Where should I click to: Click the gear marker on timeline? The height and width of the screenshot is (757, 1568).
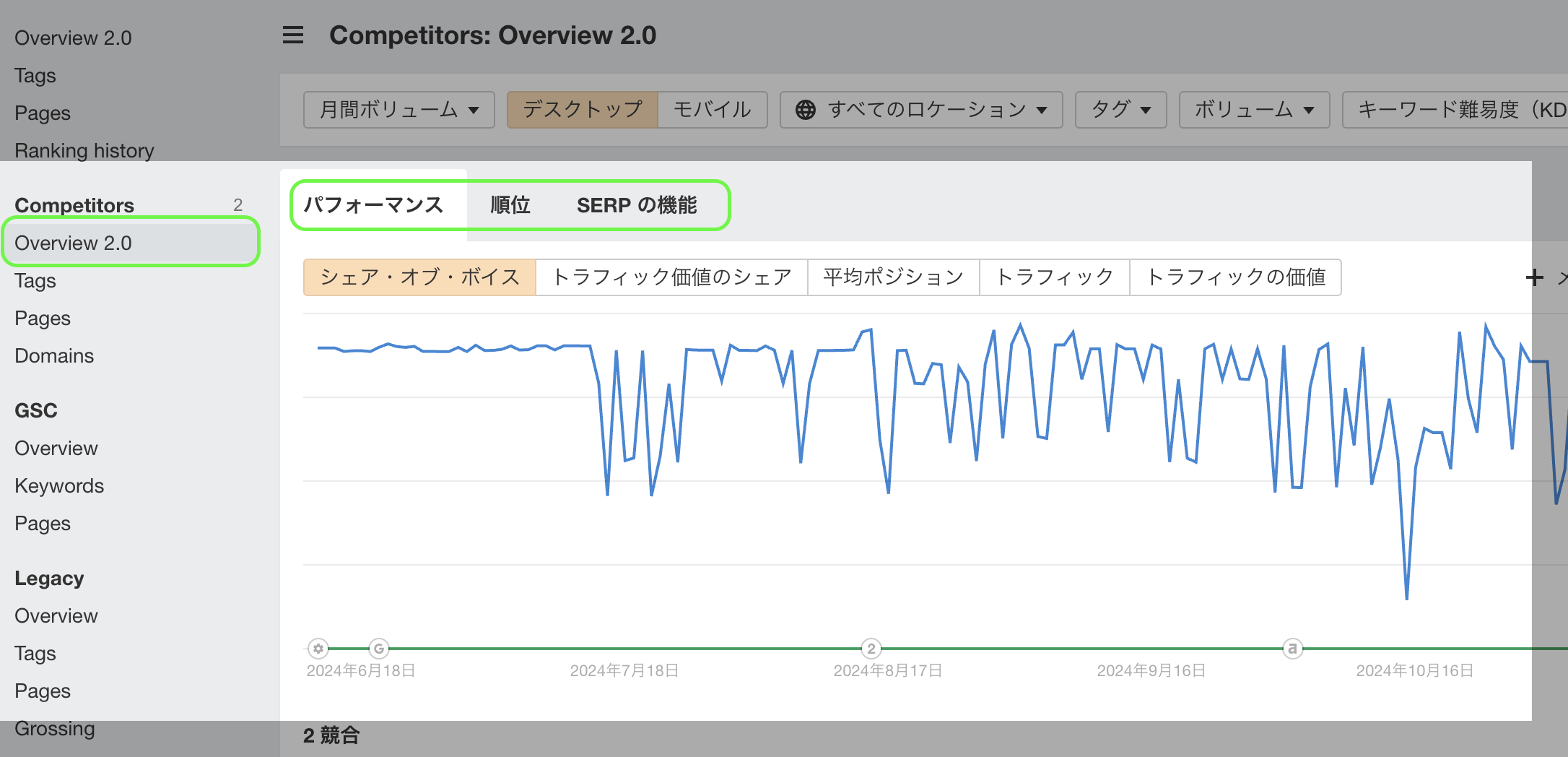[318, 649]
